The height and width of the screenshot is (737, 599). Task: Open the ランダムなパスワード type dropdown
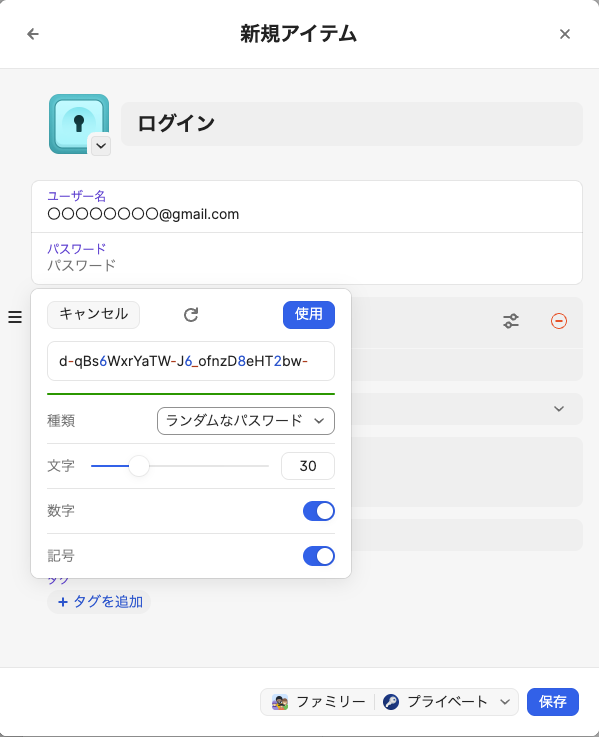[246, 421]
